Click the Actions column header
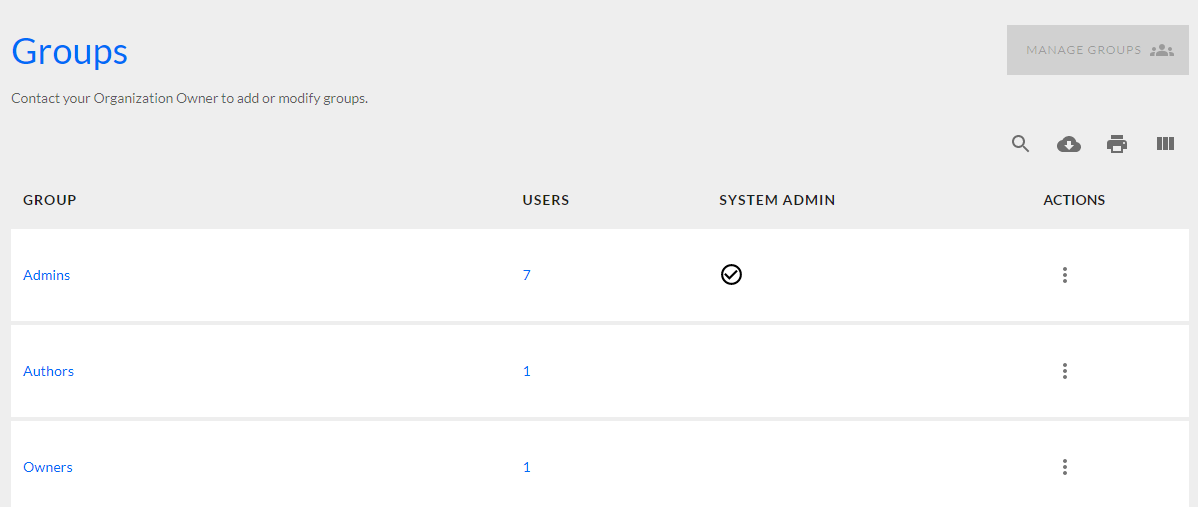The height and width of the screenshot is (507, 1198). [x=1074, y=200]
